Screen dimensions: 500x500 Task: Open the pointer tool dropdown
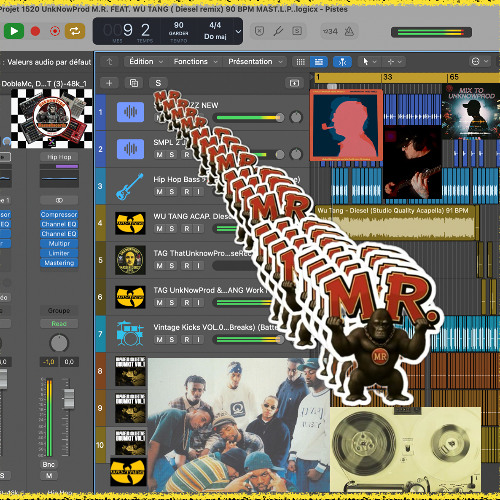click(369, 62)
